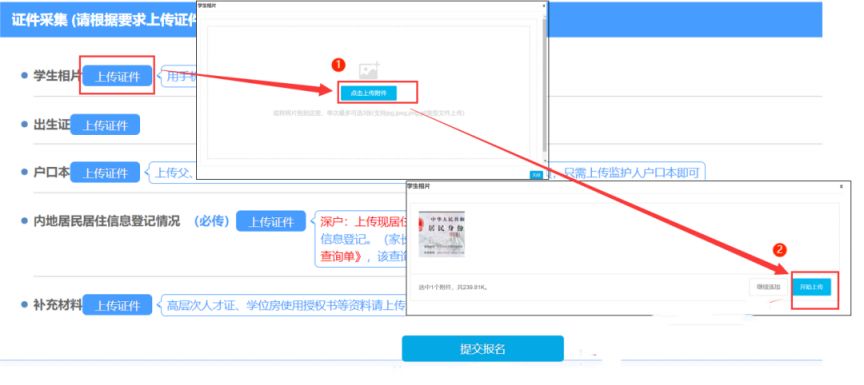
Task: Click the 内地居民居住信息登记情况 label
Action: pos(107,221)
